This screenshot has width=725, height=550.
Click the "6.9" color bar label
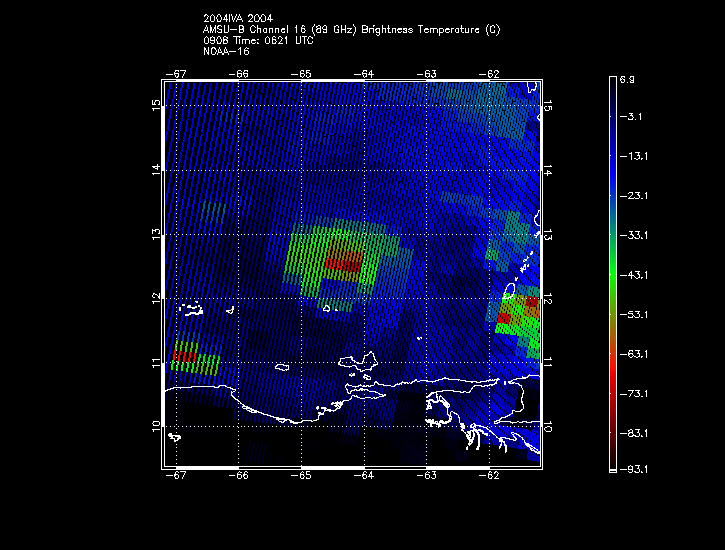tap(627, 80)
